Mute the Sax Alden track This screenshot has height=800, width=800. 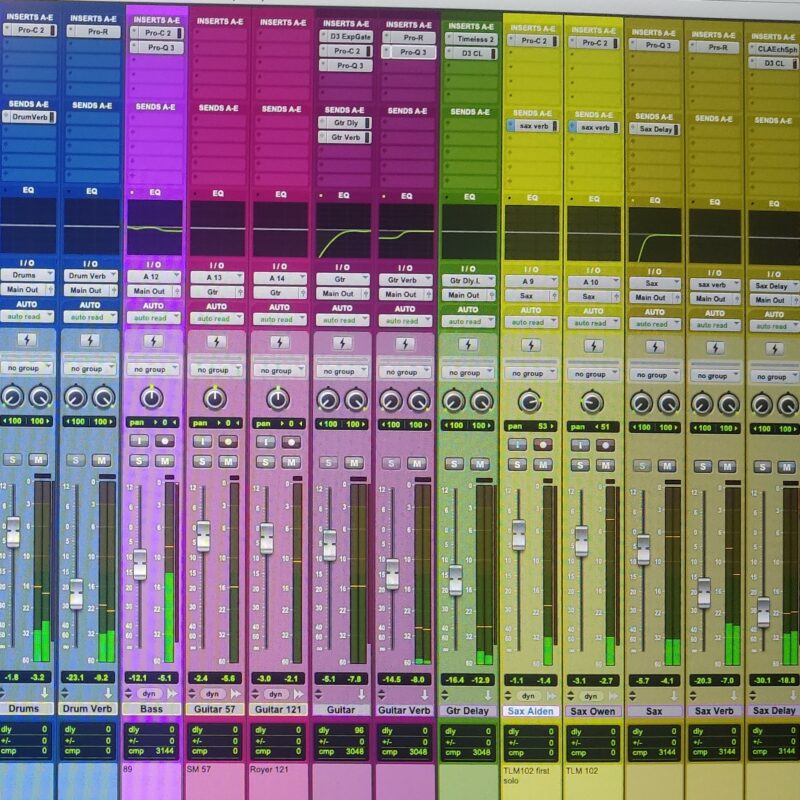(542, 465)
